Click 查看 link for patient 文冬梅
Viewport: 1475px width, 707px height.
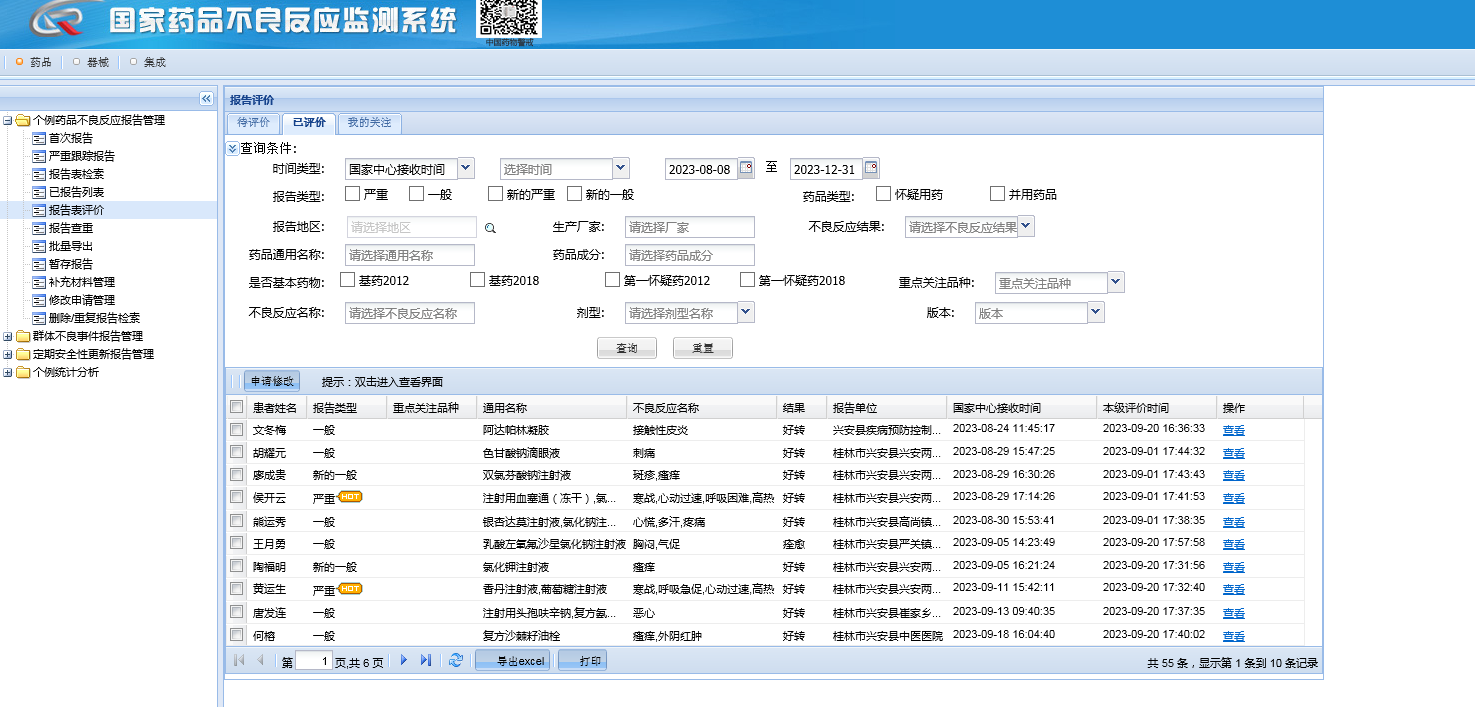(x=1233, y=430)
